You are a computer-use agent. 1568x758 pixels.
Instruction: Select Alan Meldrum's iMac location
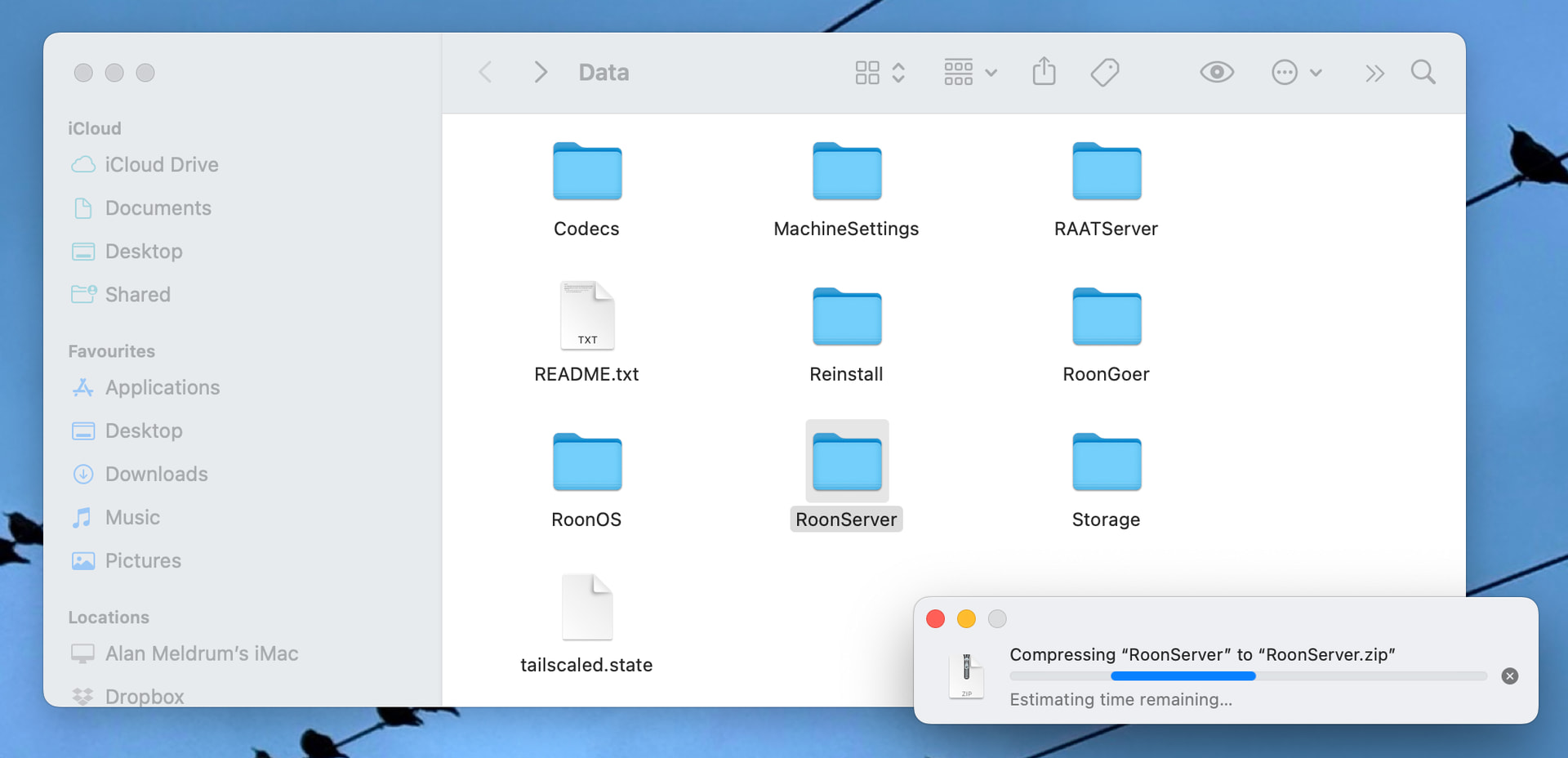point(201,653)
